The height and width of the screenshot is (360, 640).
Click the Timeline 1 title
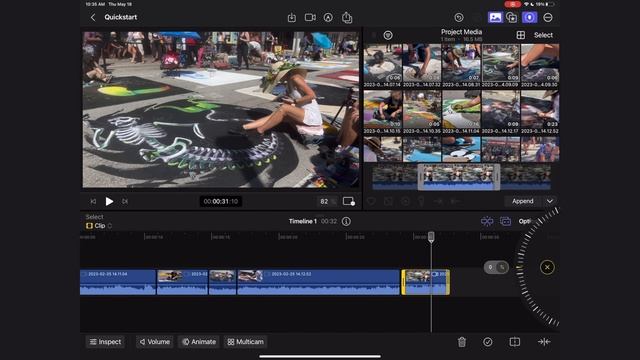tap(302, 221)
